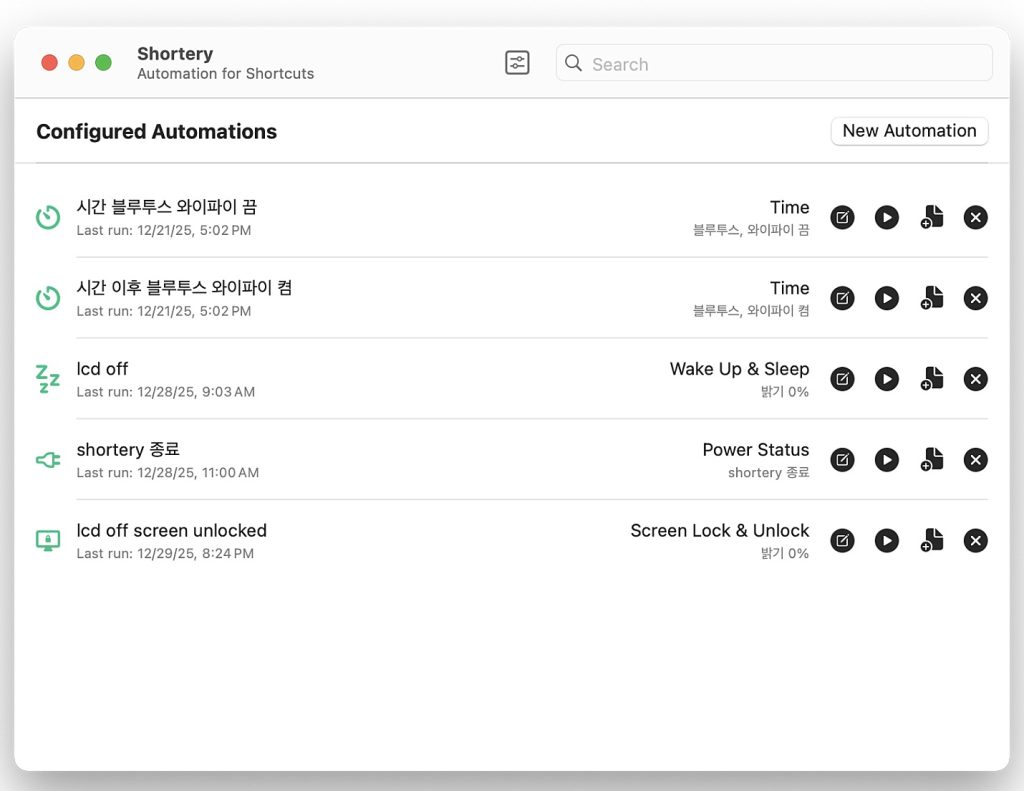This screenshot has width=1024, height=791.
Task: Run the shortery 종료 Power Status automation
Action: click(887, 460)
